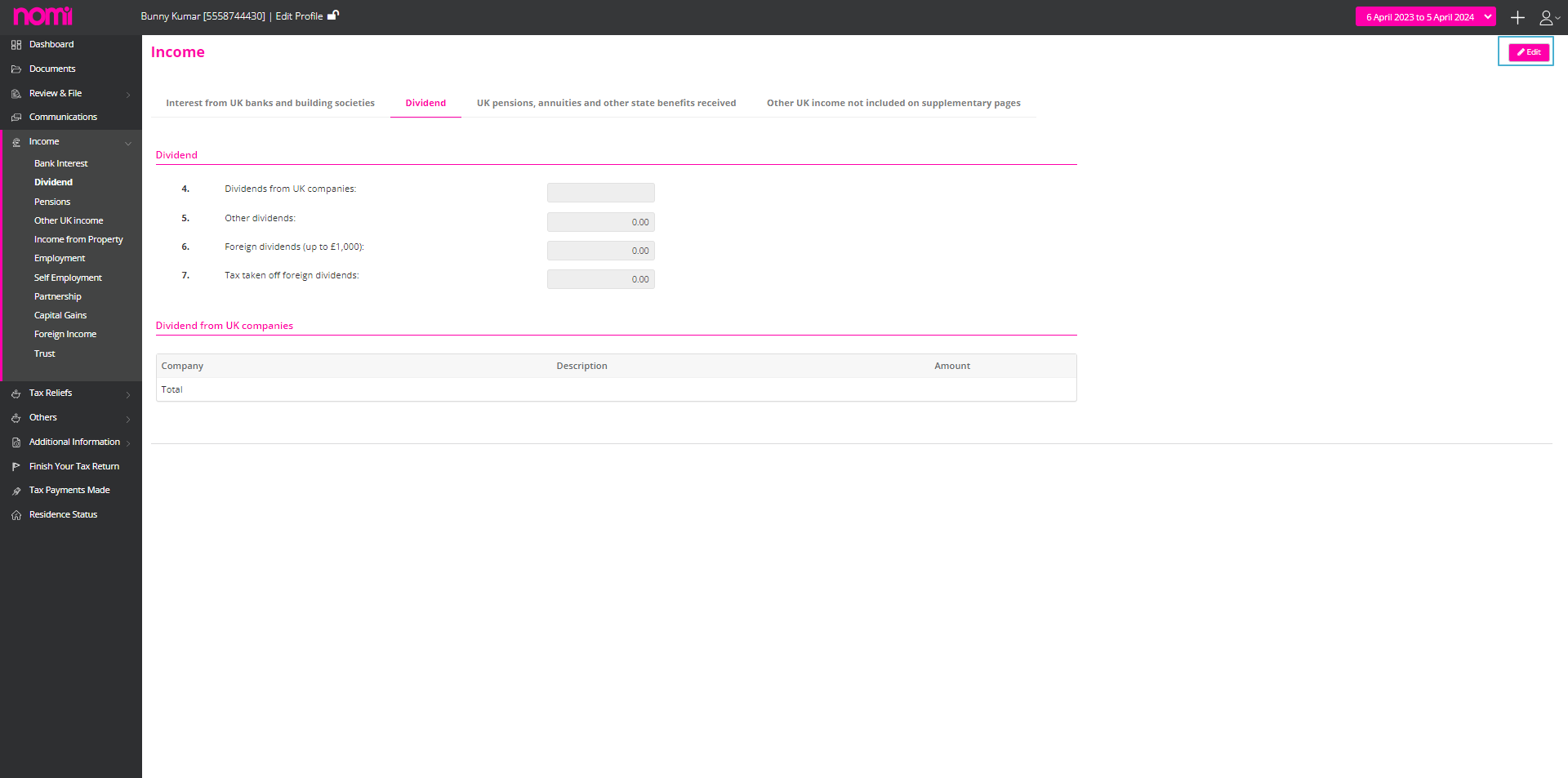Open Documents in the sidebar
This screenshot has height=778, width=1568.
(x=52, y=69)
